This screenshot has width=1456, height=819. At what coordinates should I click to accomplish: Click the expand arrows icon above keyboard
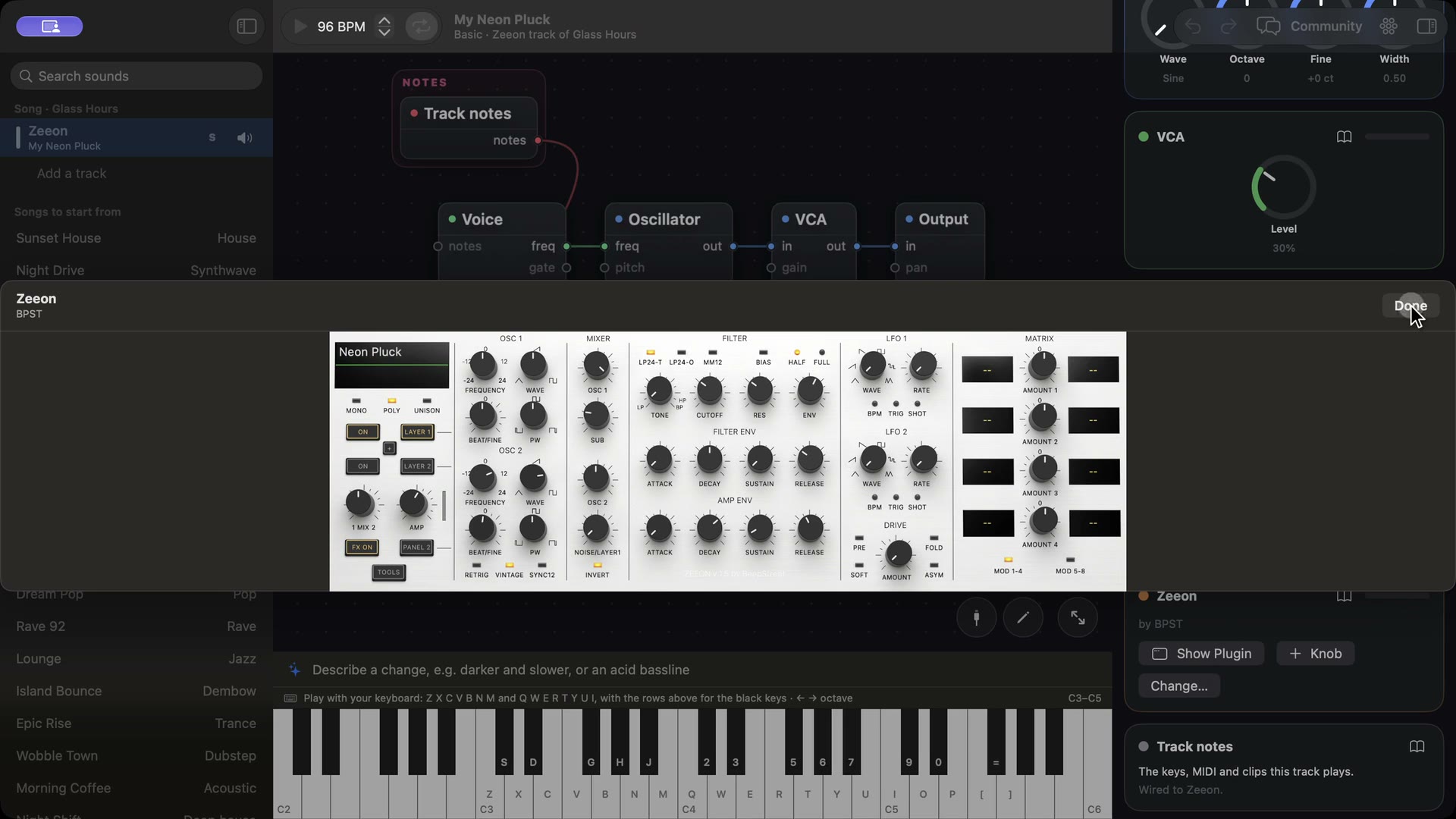click(1078, 618)
